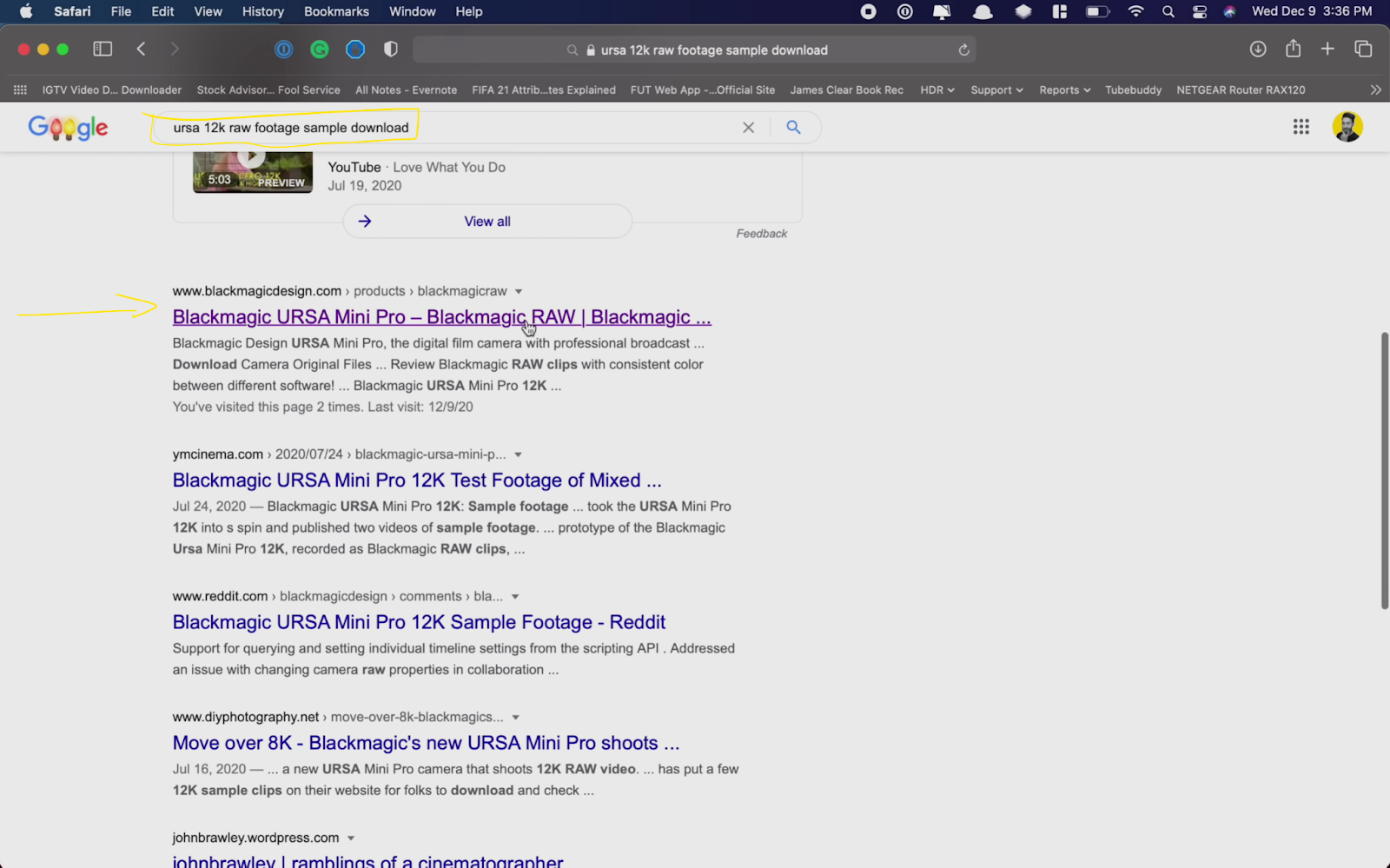Click the Siri icon in the menu bar
The height and width of the screenshot is (868, 1390).
tap(1229, 11)
